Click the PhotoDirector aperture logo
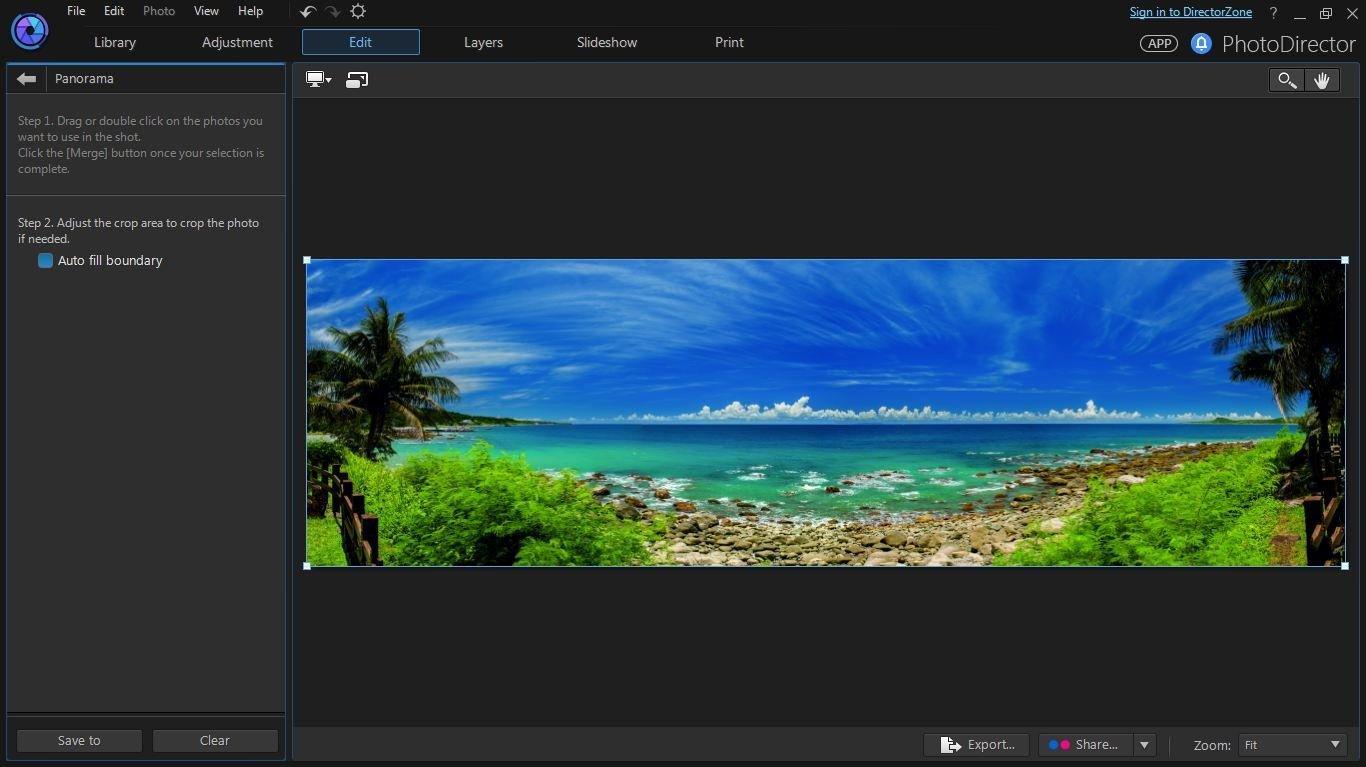1366x767 pixels. point(29,30)
